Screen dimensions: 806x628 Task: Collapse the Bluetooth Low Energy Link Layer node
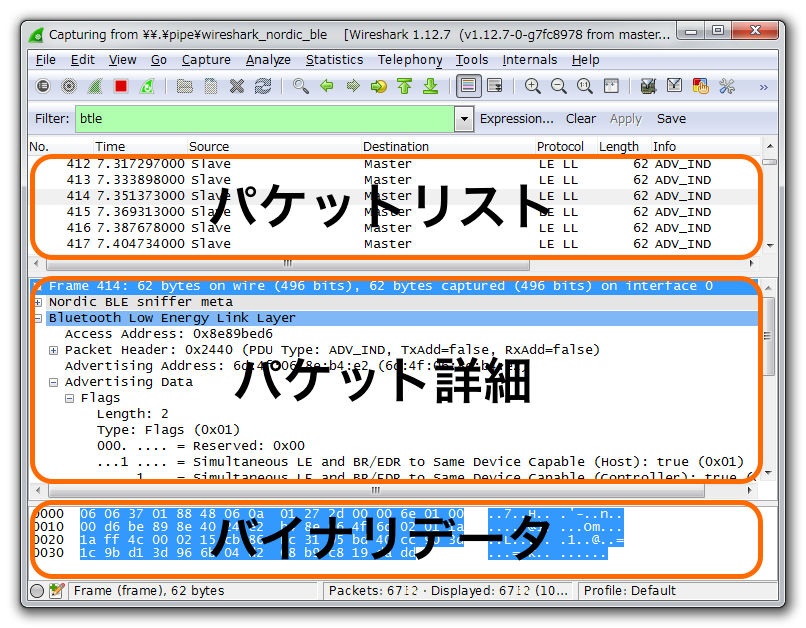click(38, 318)
